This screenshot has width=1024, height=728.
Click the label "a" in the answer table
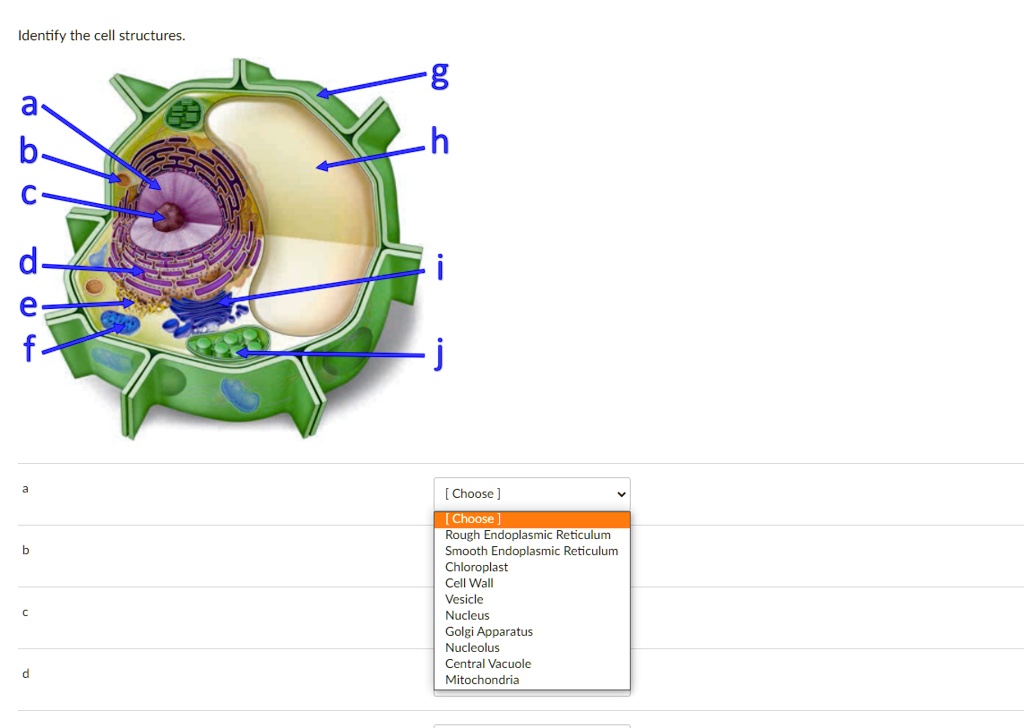coord(24,488)
